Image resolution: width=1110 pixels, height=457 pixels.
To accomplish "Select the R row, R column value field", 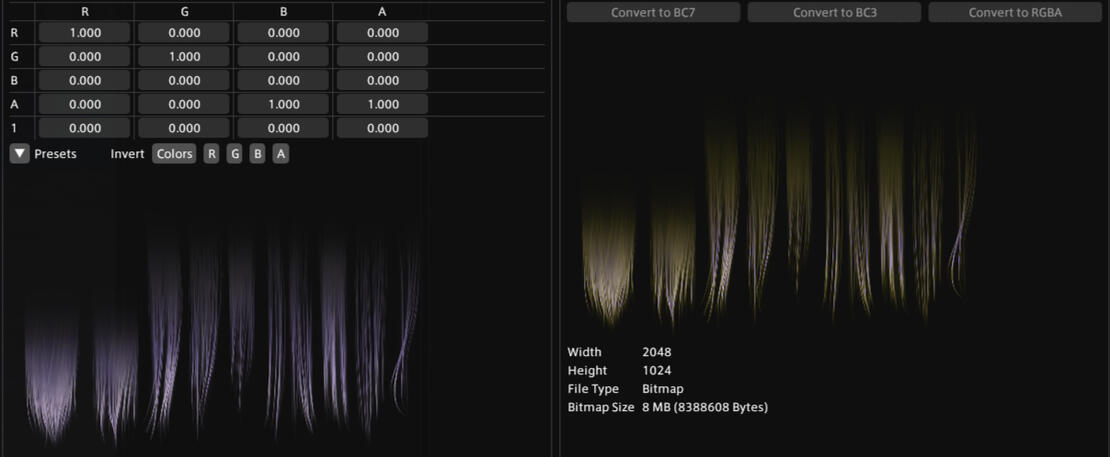I will point(85,33).
